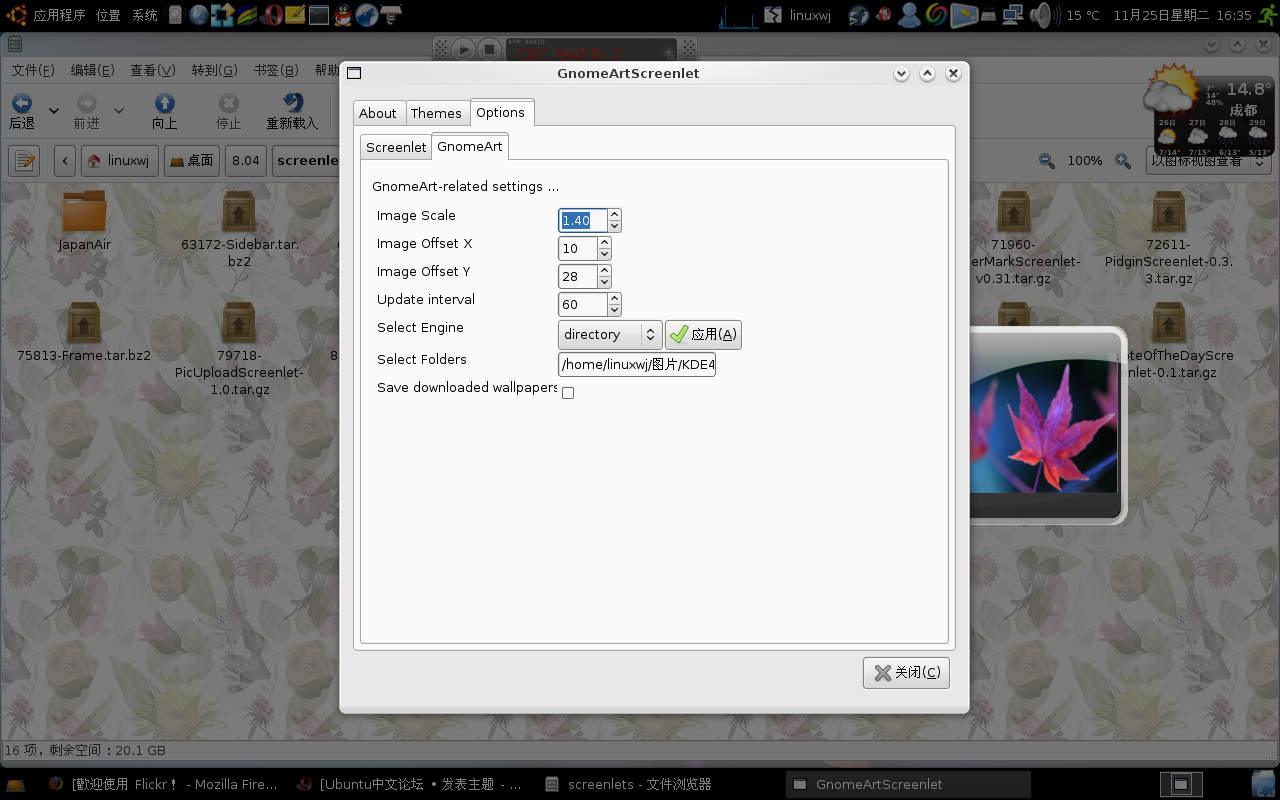Switch to the About tab
The image size is (1280, 800).
[378, 113]
